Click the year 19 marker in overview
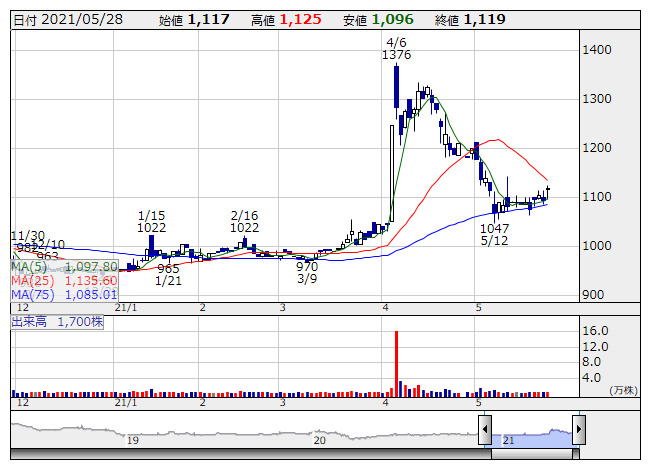This screenshot has height=470, width=653. coord(132,440)
